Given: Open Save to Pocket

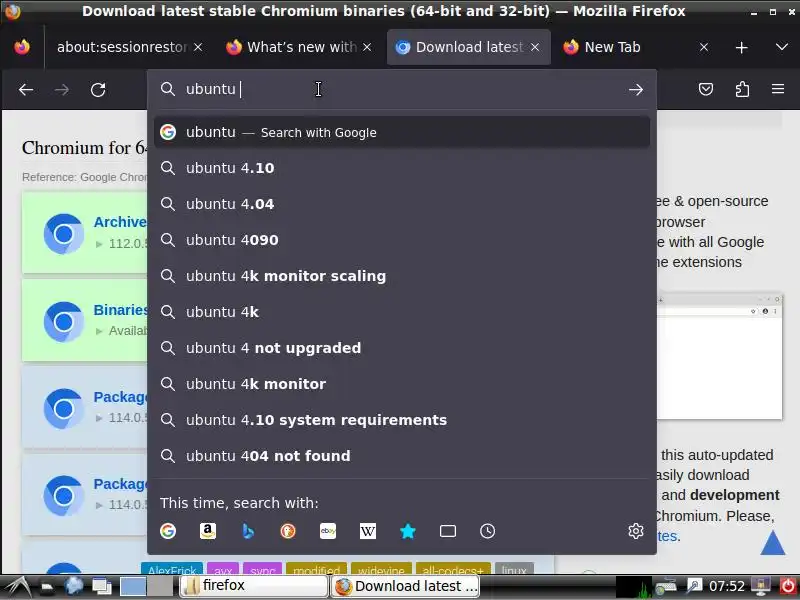Looking at the screenshot, I should point(706,90).
